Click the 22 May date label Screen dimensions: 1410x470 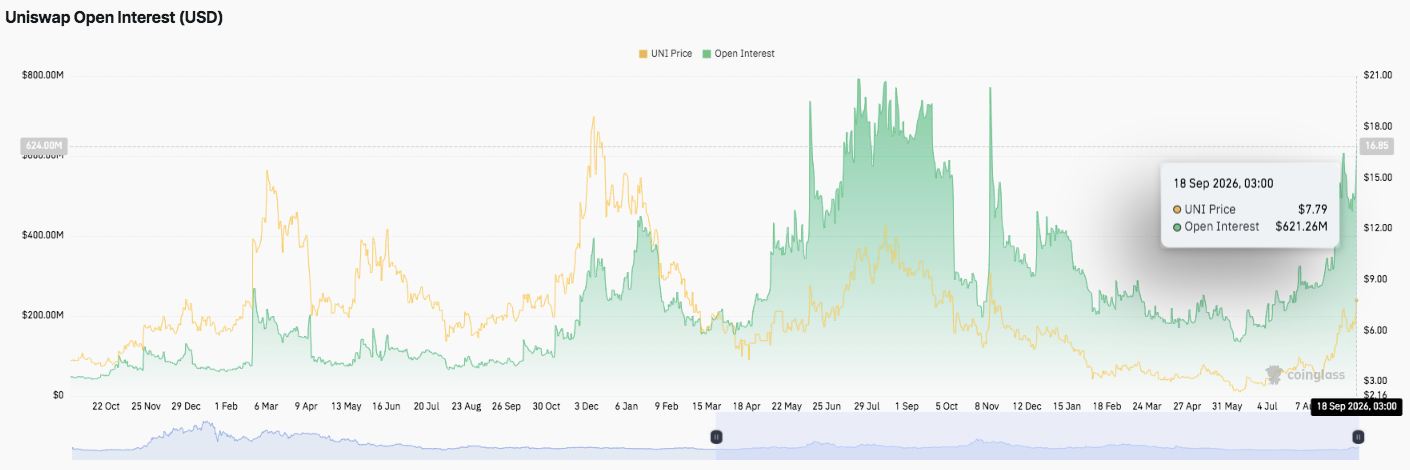(x=788, y=407)
